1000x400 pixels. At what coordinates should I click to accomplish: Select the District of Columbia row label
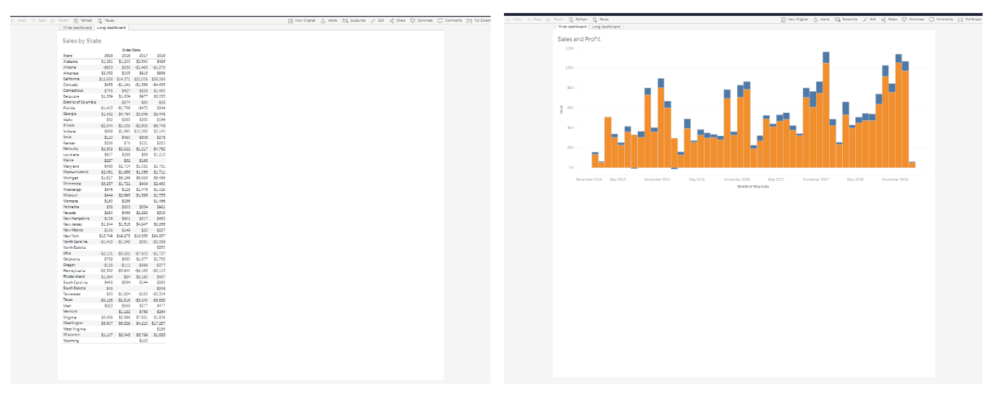pos(79,102)
